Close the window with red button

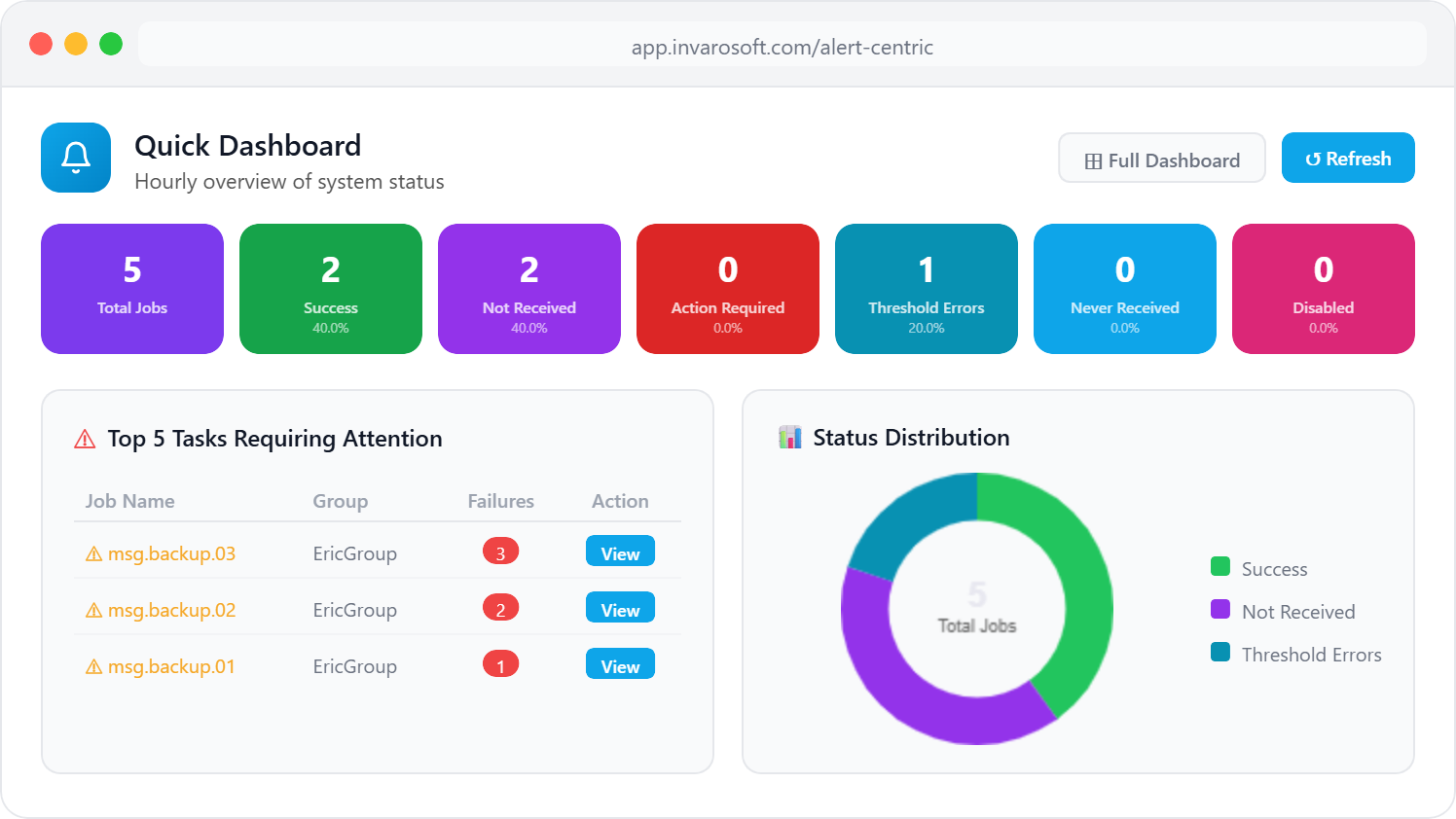tap(41, 44)
